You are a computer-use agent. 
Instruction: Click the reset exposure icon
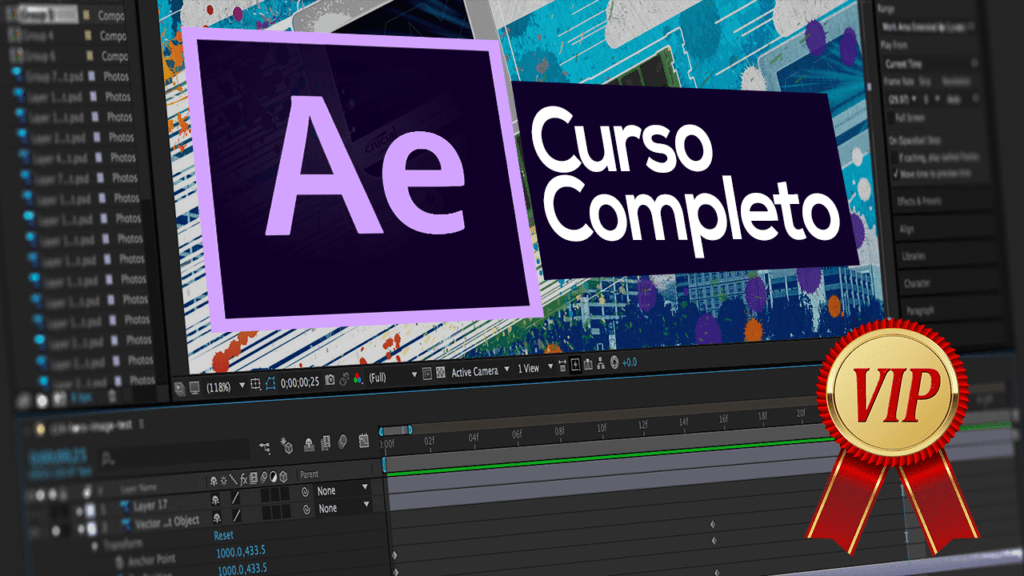[x=615, y=362]
